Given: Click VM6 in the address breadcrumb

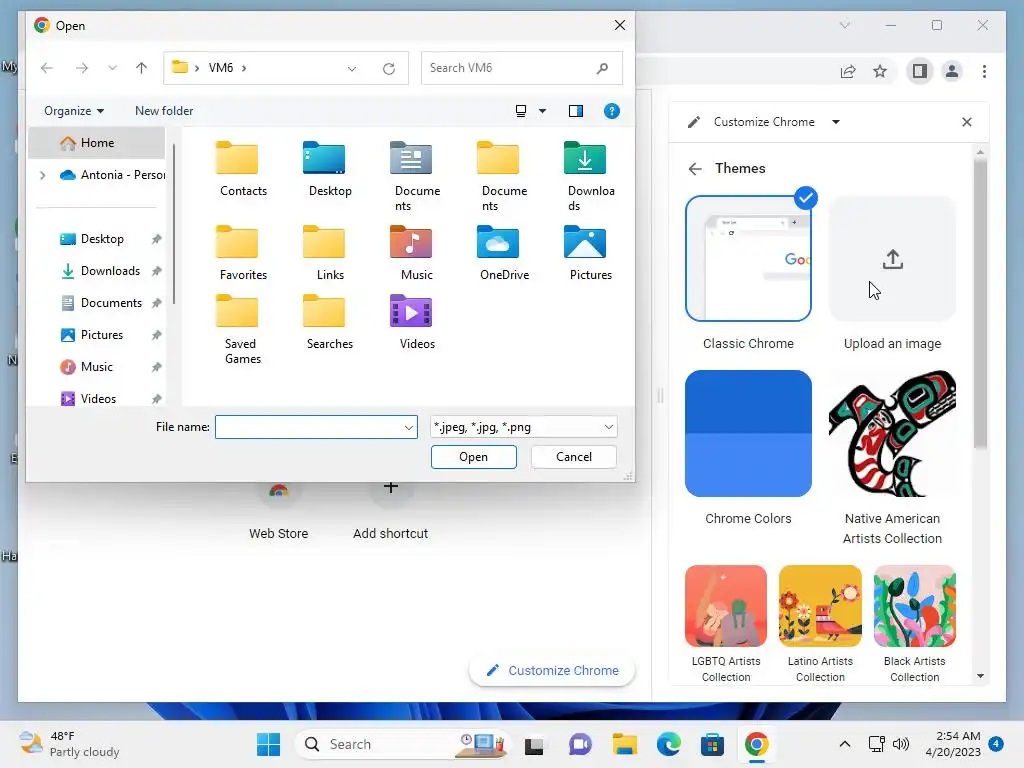Looking at the screenshot, I should click(221, 68).
